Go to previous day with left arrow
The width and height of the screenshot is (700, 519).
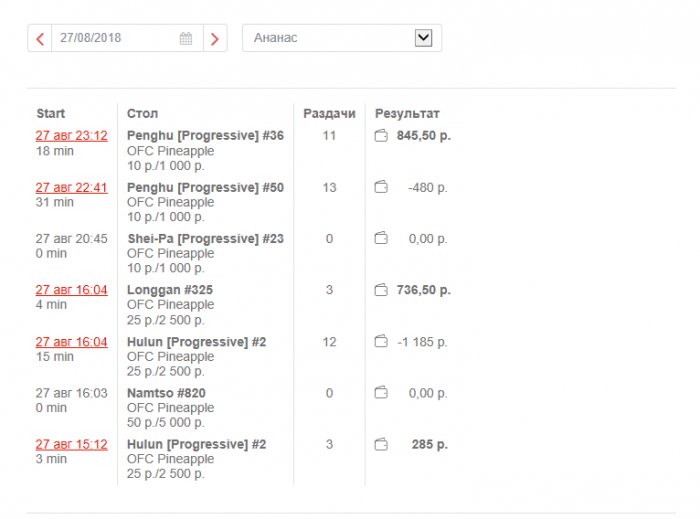tap(40, 39)
